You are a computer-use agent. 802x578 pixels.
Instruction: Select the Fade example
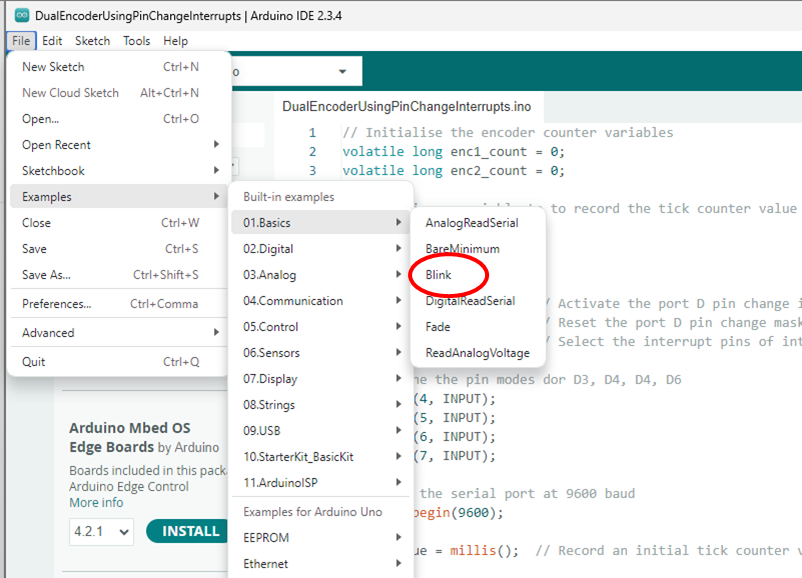438,327
